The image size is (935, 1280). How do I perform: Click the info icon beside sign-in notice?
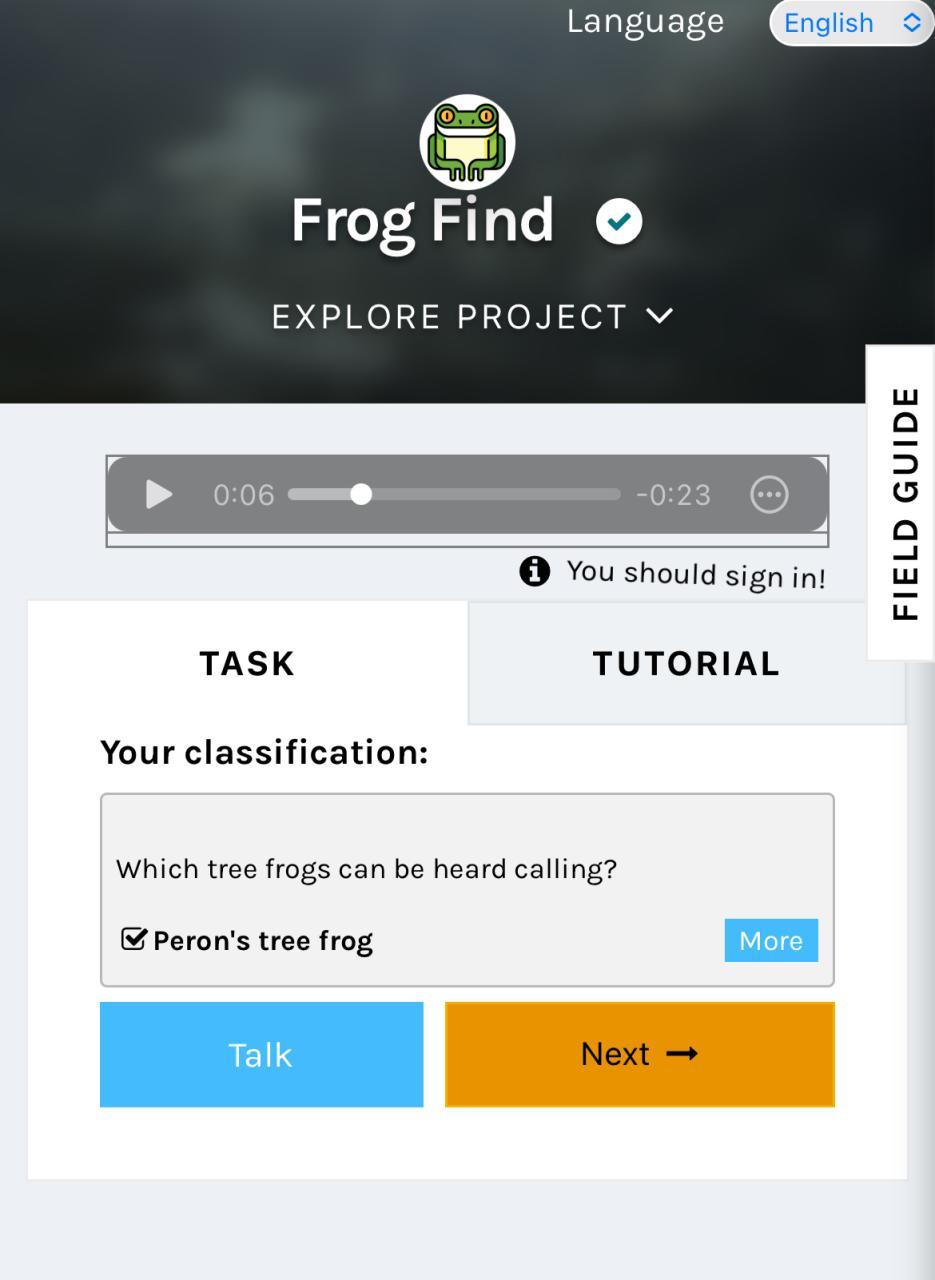[535, 571]
